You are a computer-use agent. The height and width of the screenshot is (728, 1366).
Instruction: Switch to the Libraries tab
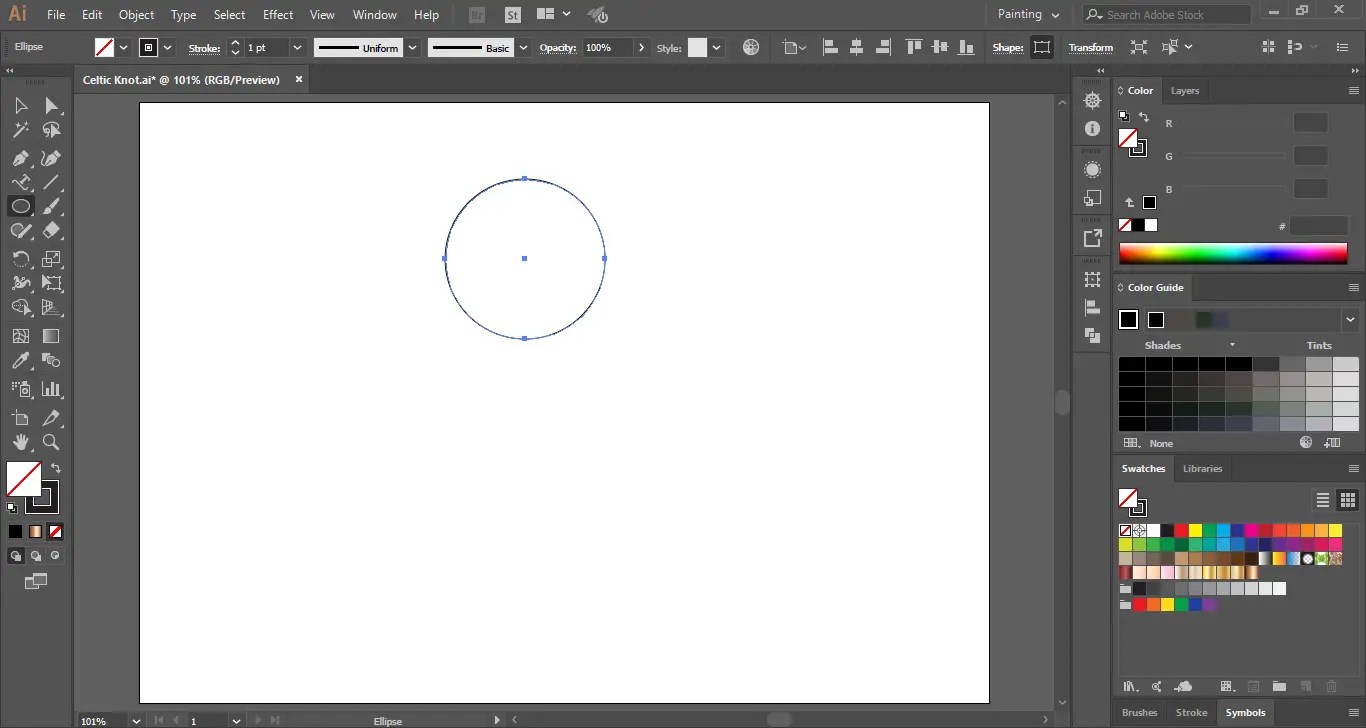1202,468
